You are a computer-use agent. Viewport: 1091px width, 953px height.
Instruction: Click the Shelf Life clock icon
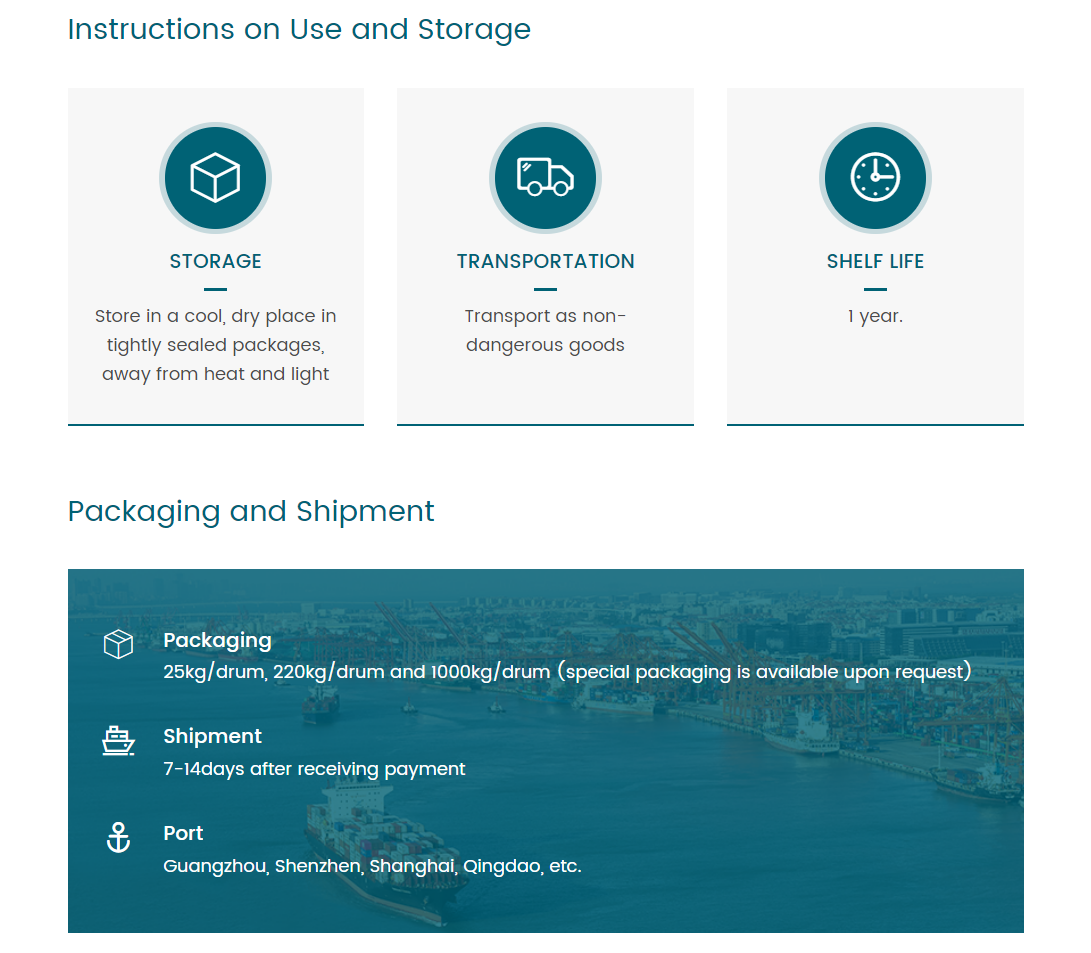click(875, 178)
